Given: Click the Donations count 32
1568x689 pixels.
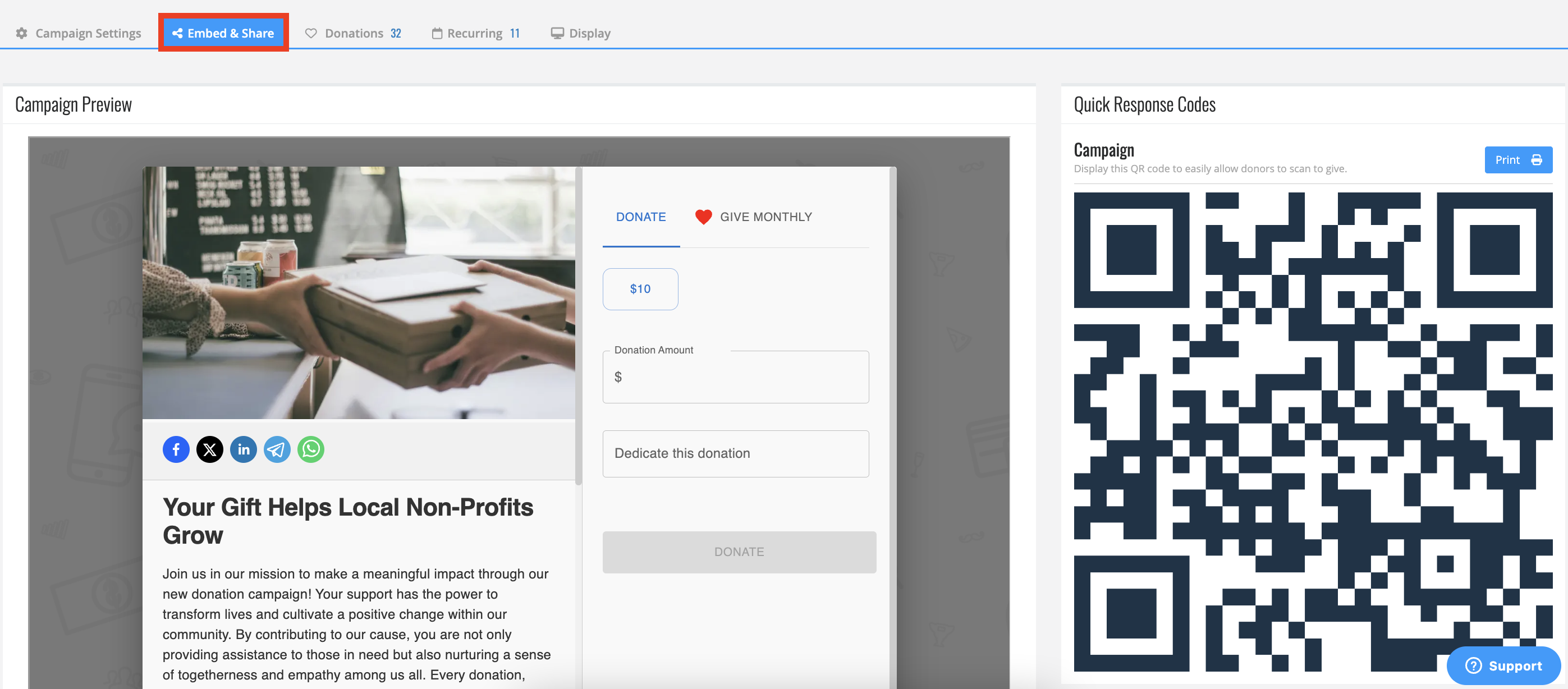Looking at the screenshot, I should click(x=396, y=33).
